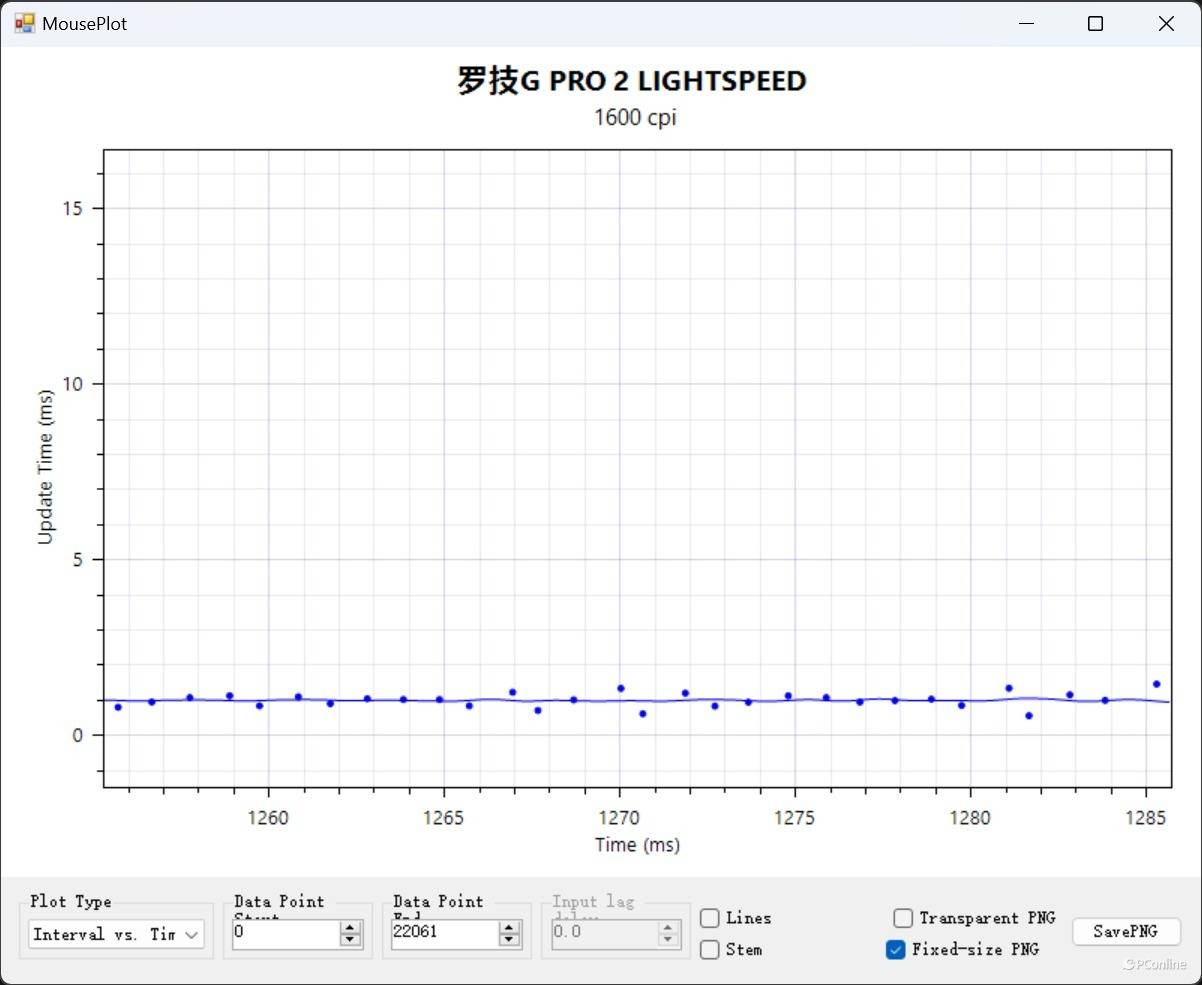Increase Data Point End with up arrow
Screen dimensions: 1202x985
[510, 928]
